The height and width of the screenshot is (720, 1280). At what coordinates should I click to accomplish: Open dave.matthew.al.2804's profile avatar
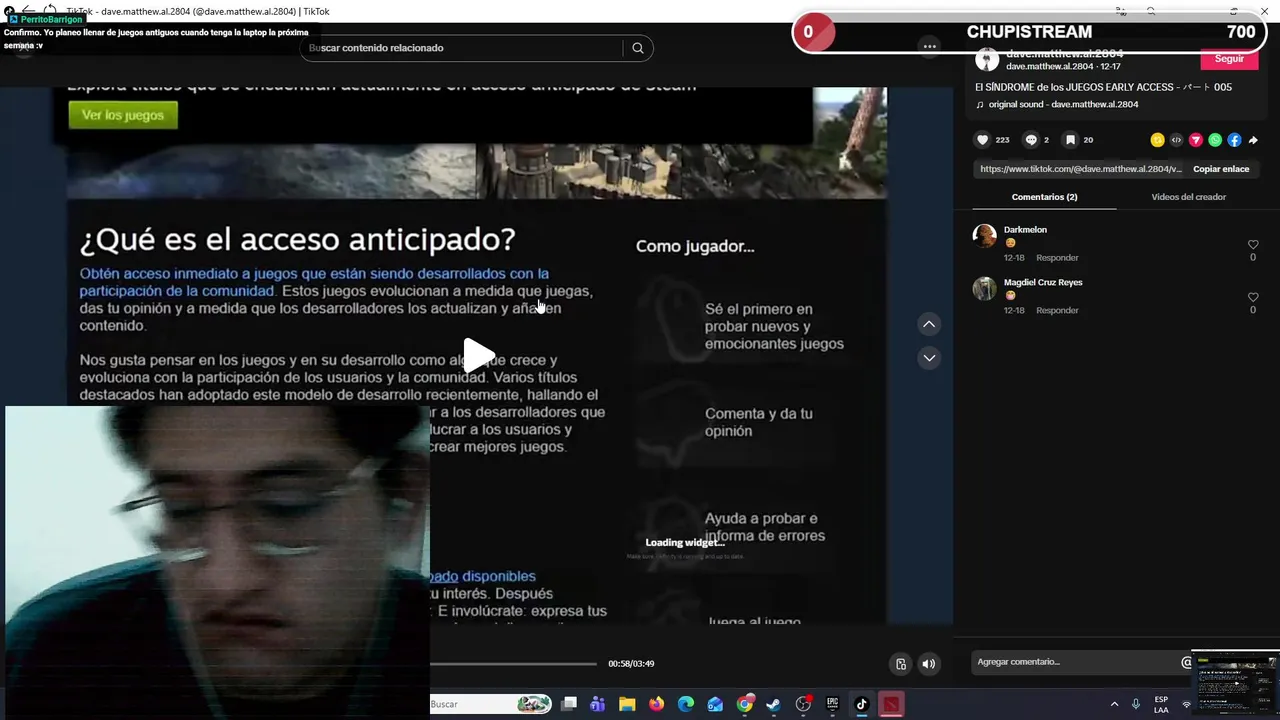987,59
